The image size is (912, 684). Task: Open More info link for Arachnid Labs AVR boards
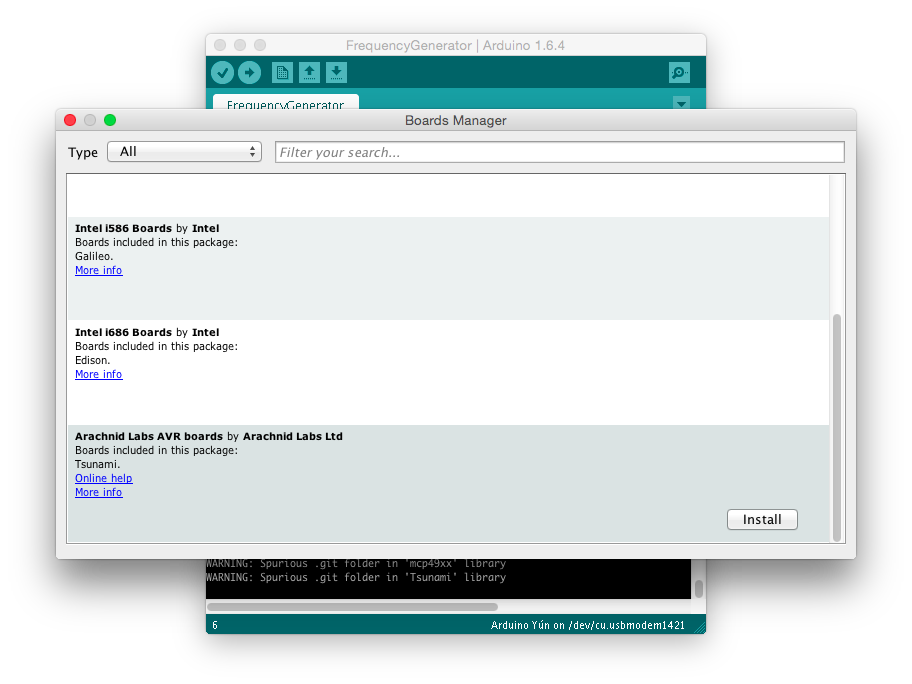99,492
